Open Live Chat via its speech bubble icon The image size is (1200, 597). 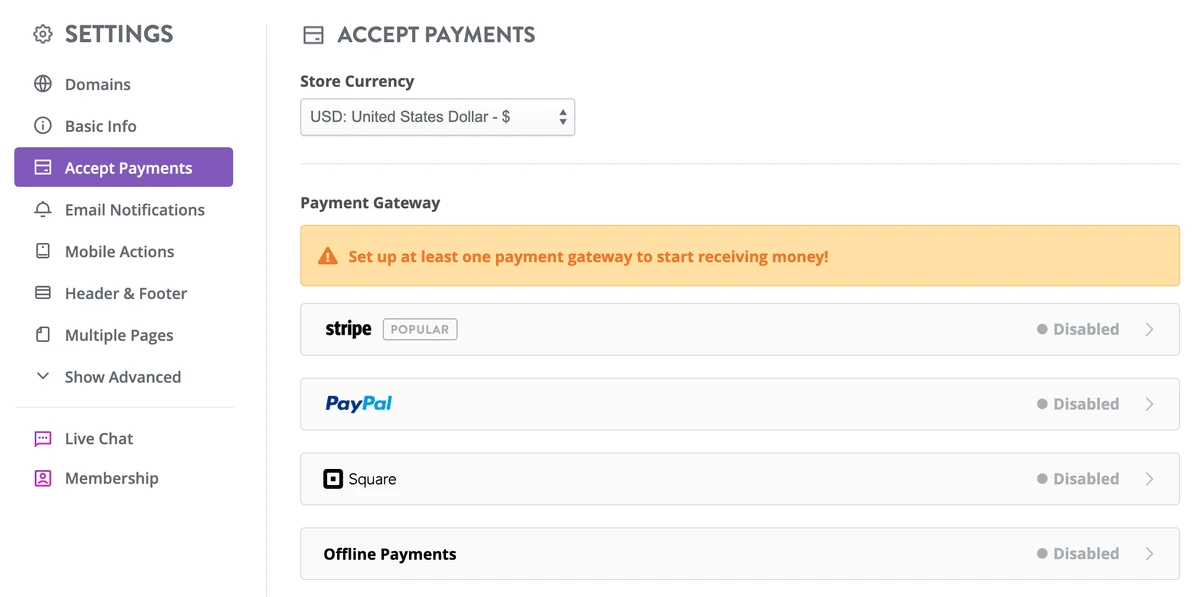(42, 438)
